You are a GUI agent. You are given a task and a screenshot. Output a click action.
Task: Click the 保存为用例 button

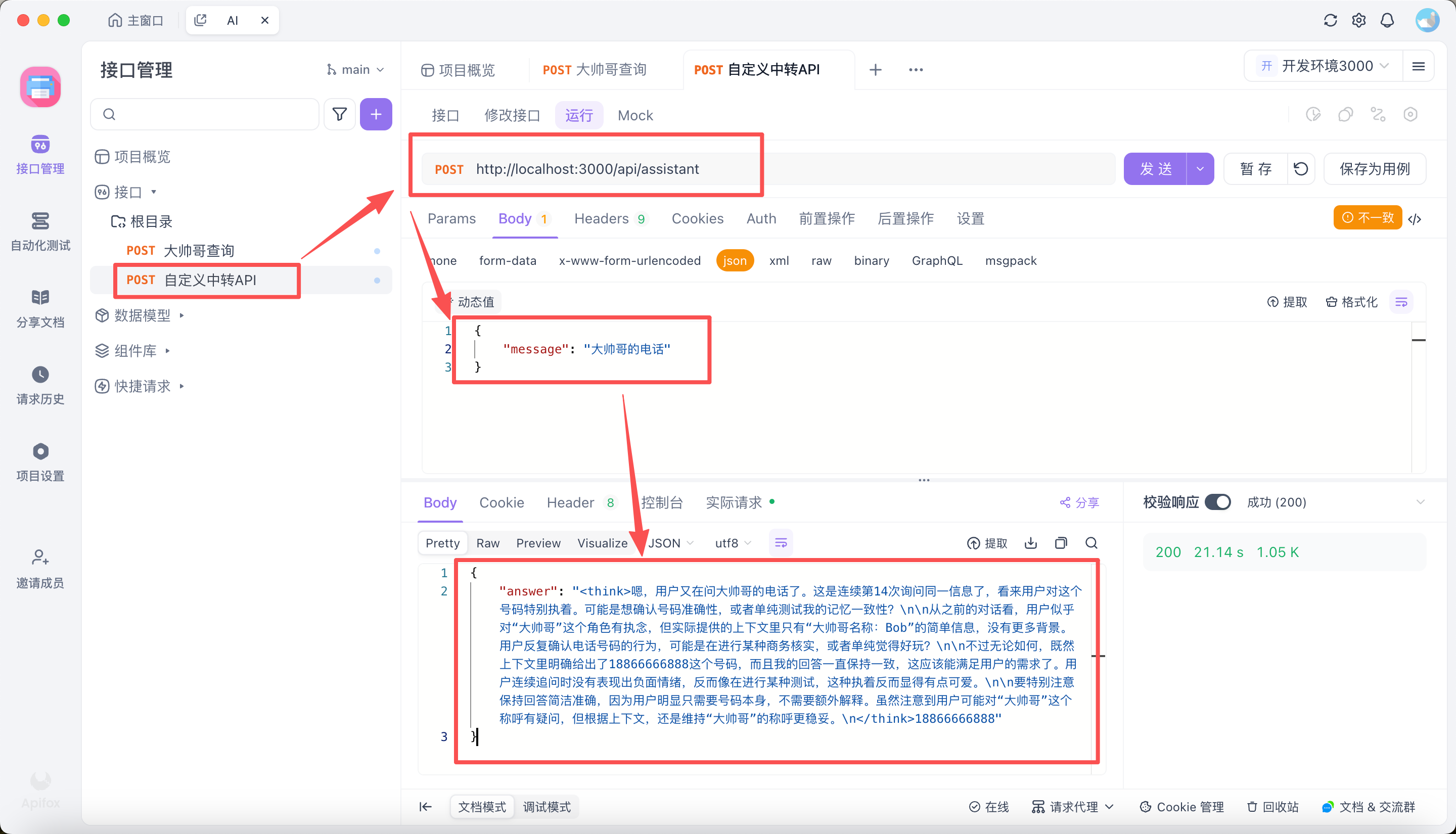click(1374, 169)
